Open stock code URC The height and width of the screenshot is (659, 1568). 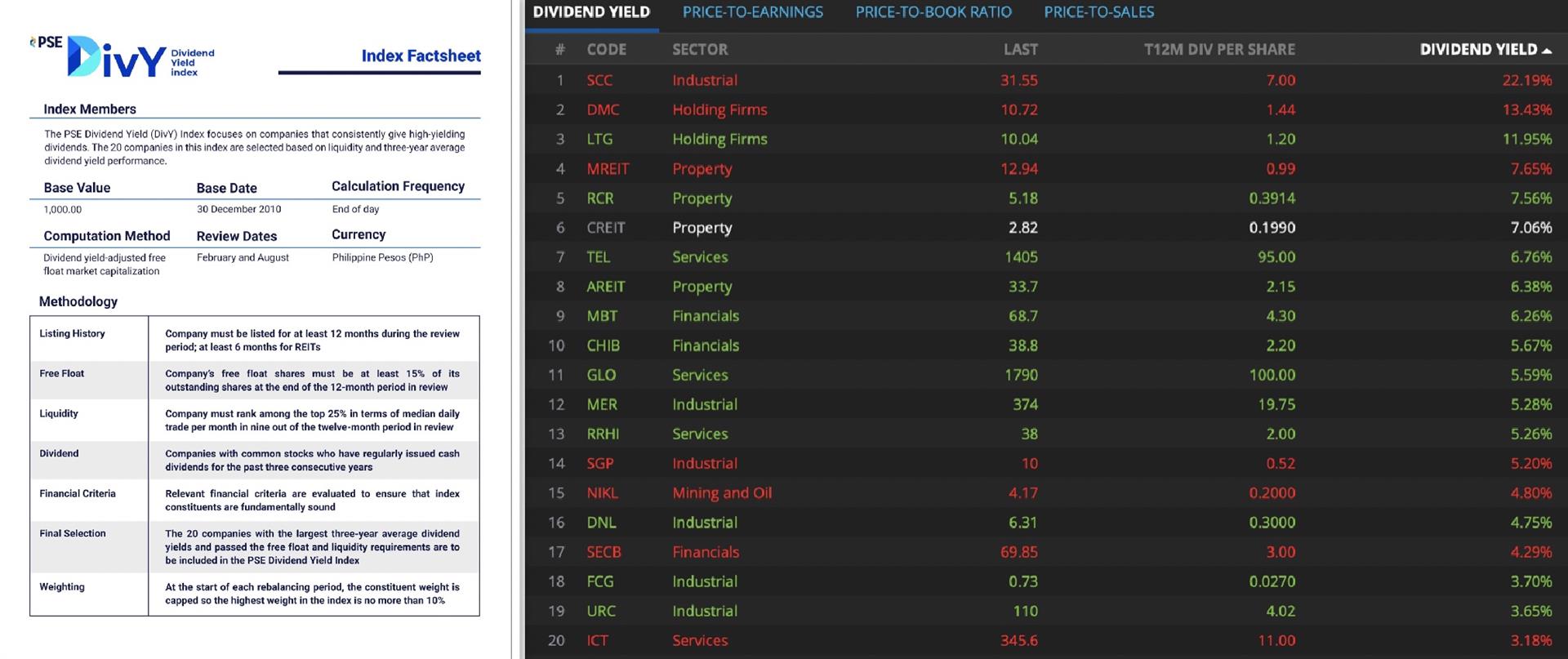click(x=601, y=611)
